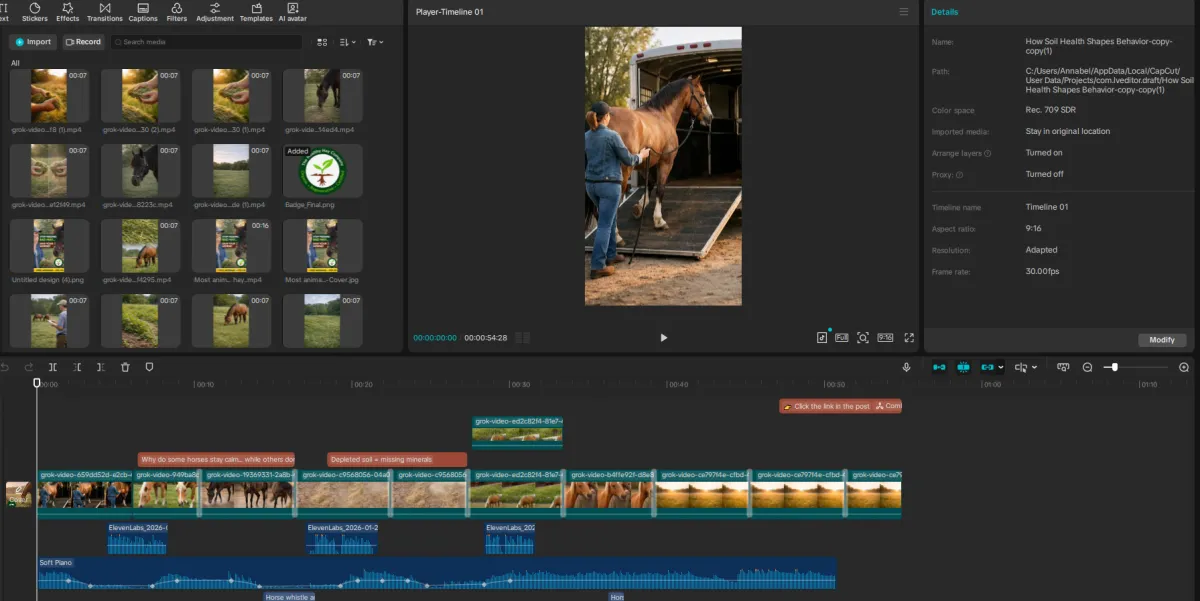Expand the media sort dropdown
Image resolution: width=1200 pixels, height=601 pixels.
click(x=347, y=42)
